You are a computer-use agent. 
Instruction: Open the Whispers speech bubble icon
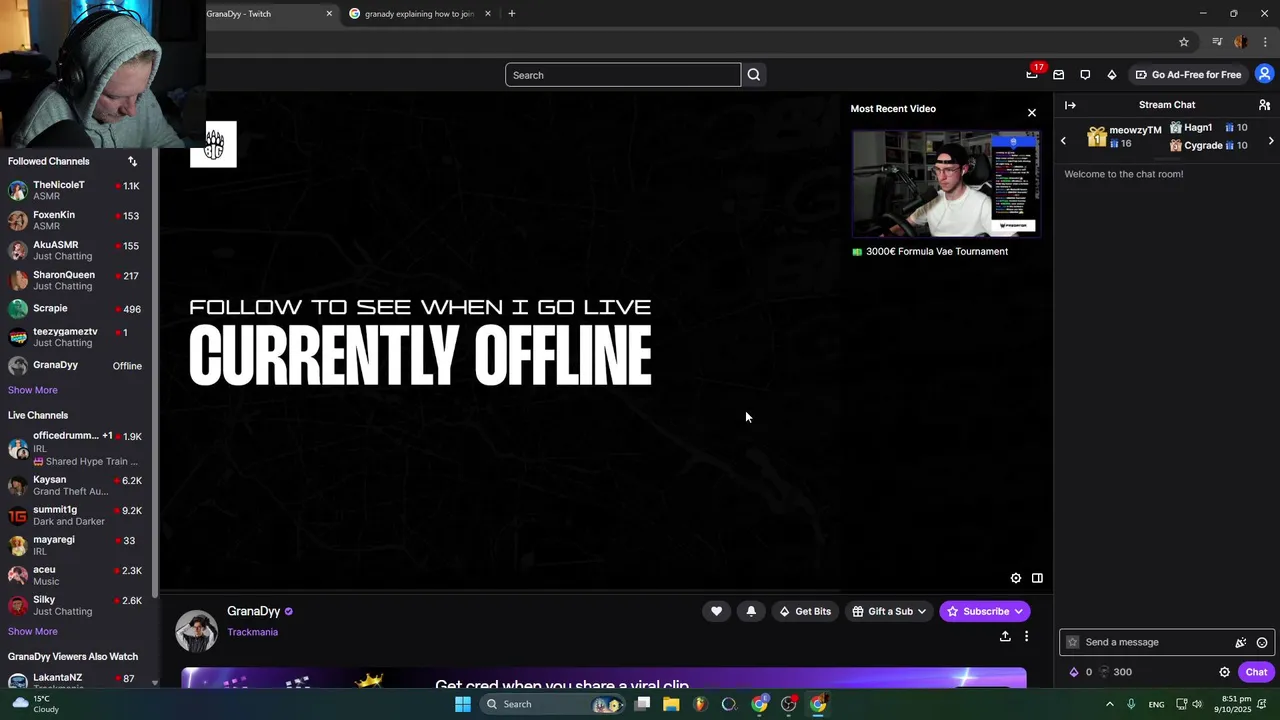click(x=1085, y=74)
